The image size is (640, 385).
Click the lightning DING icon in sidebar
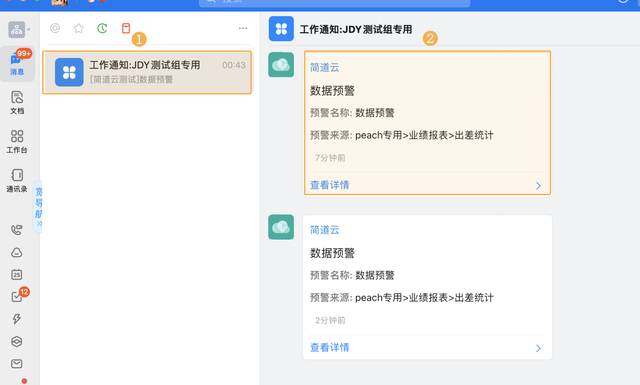(17, 319)
